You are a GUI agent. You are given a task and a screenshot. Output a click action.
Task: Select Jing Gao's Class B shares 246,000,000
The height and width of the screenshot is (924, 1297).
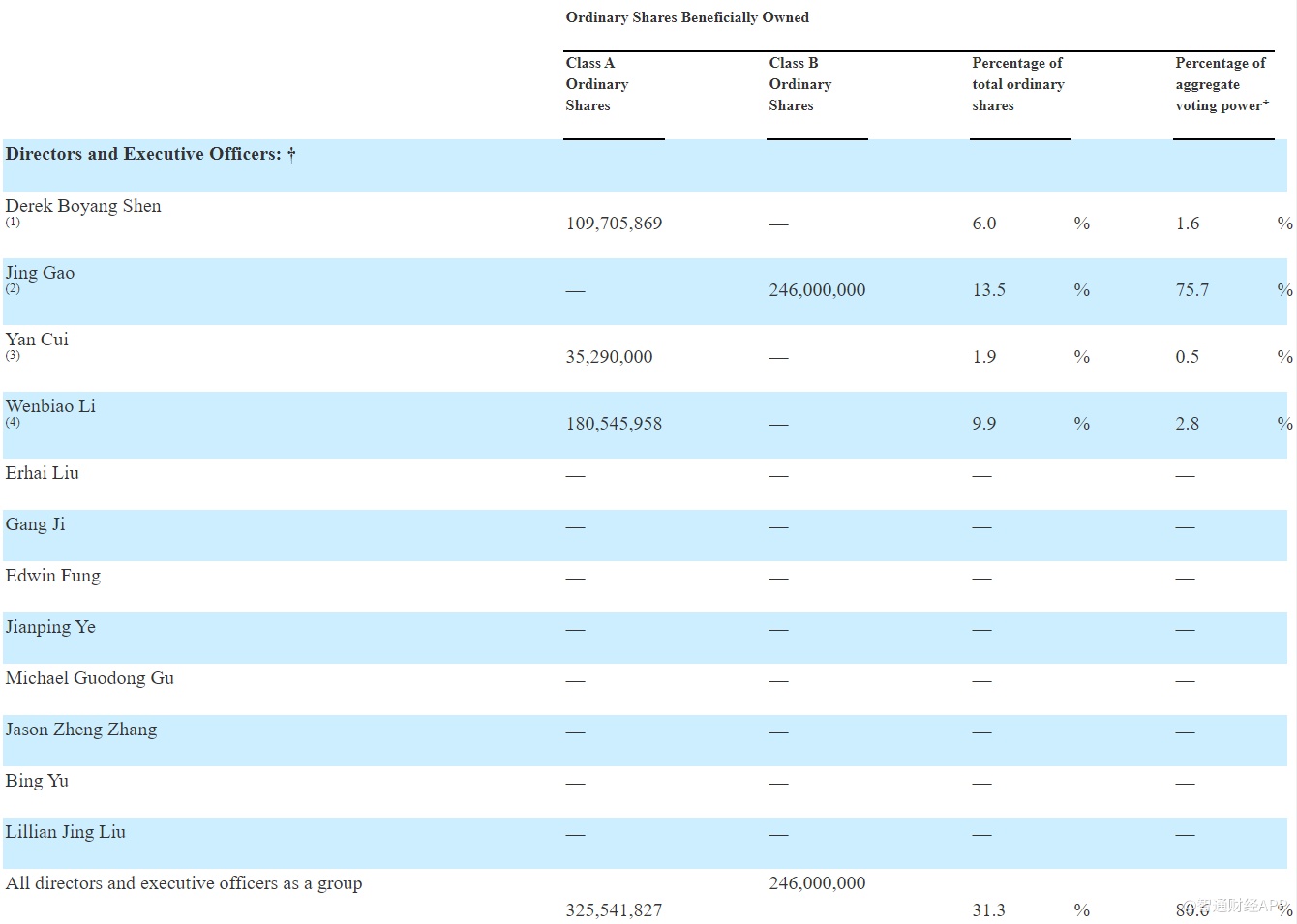coord(817,290)
